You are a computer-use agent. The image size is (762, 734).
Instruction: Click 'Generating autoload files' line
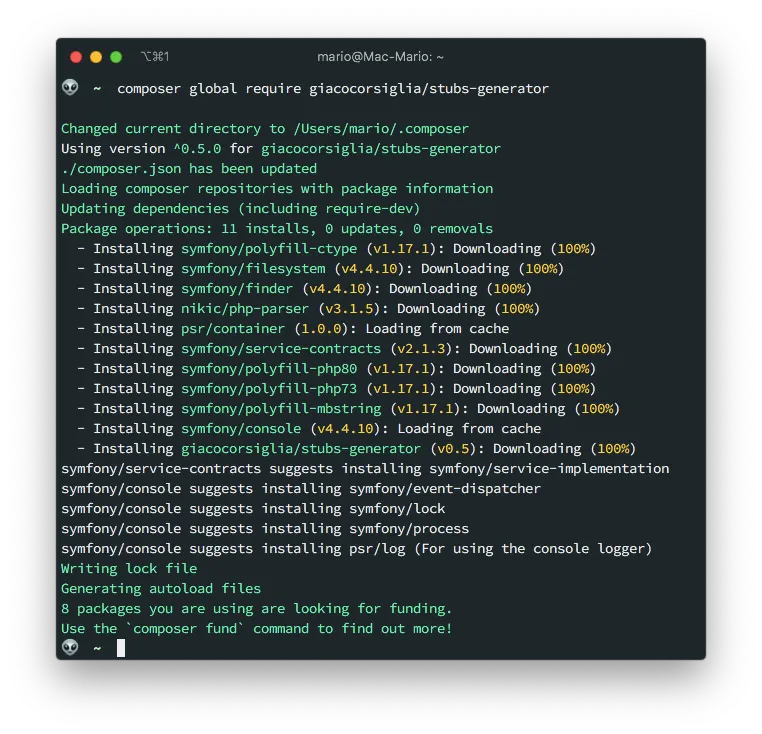[161, 589]
